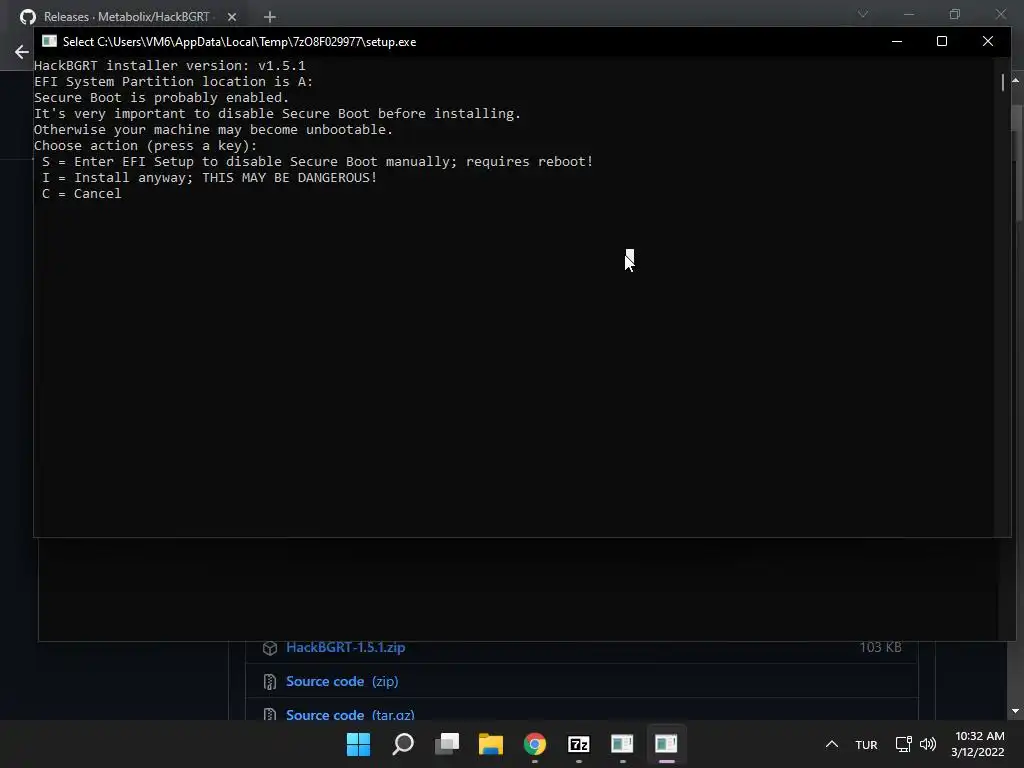Switch to first console window on taskbar
Viewport: 1024px width, 768px height.
click(x=622, y=744)
